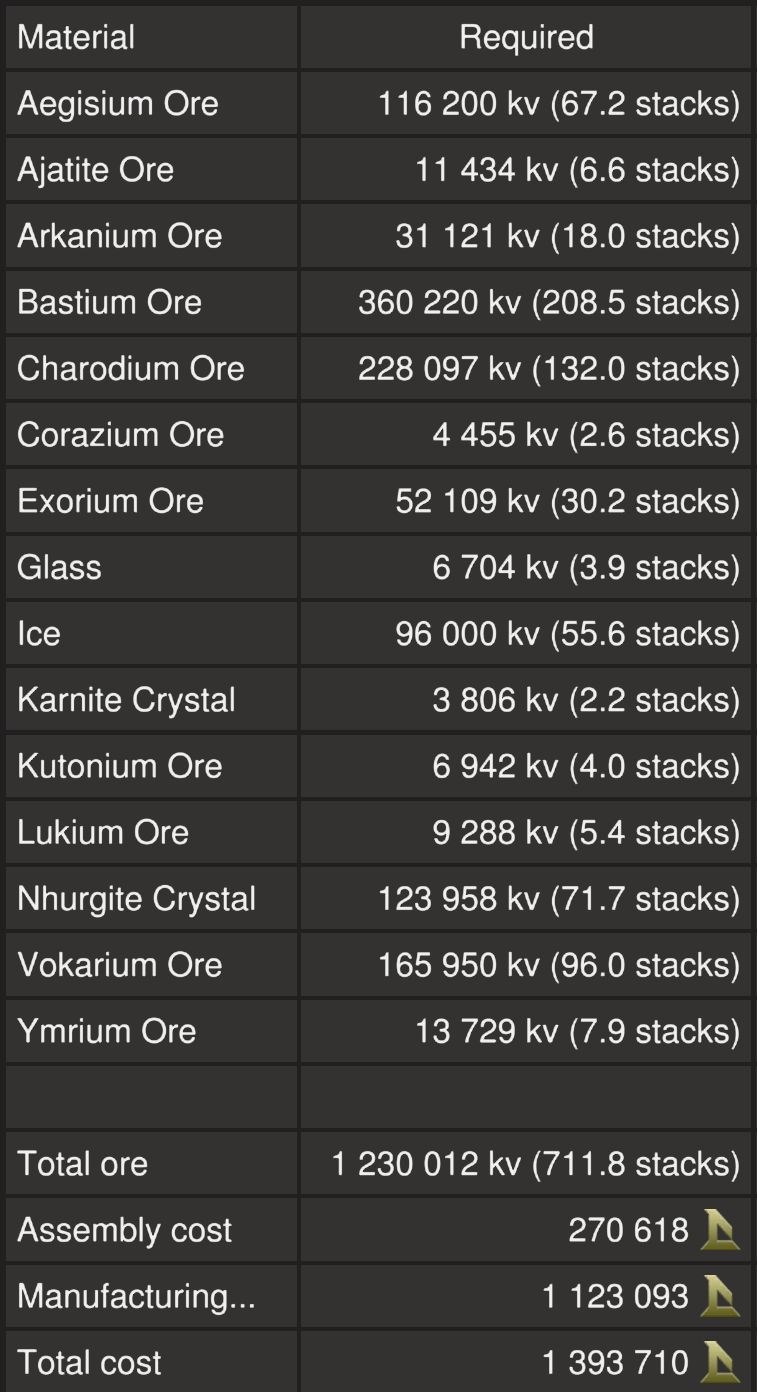Viewport: 757px width, 1392px height.
Task: Click the Arkanium Ore entry
Action: pyautogui.click(x=120, y=236)
